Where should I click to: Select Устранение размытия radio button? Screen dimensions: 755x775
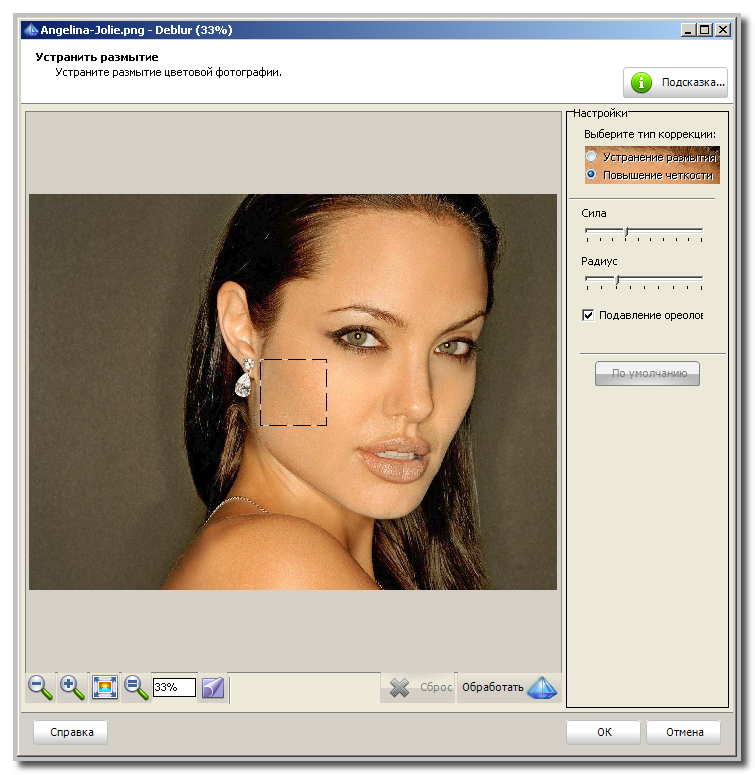tap(591, 157)
